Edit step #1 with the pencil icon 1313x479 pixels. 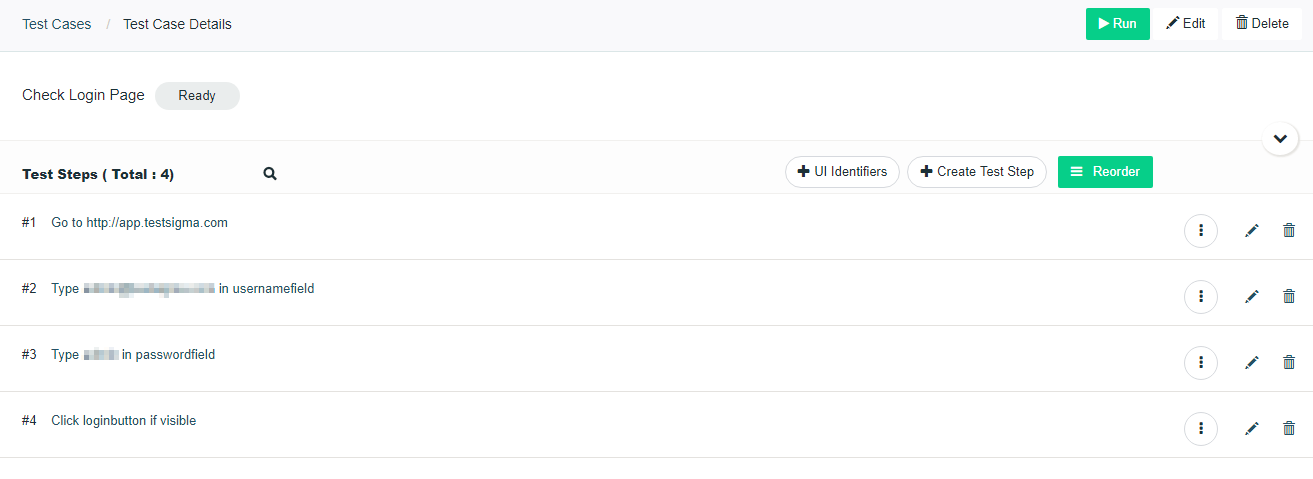tap(1251, 230)
